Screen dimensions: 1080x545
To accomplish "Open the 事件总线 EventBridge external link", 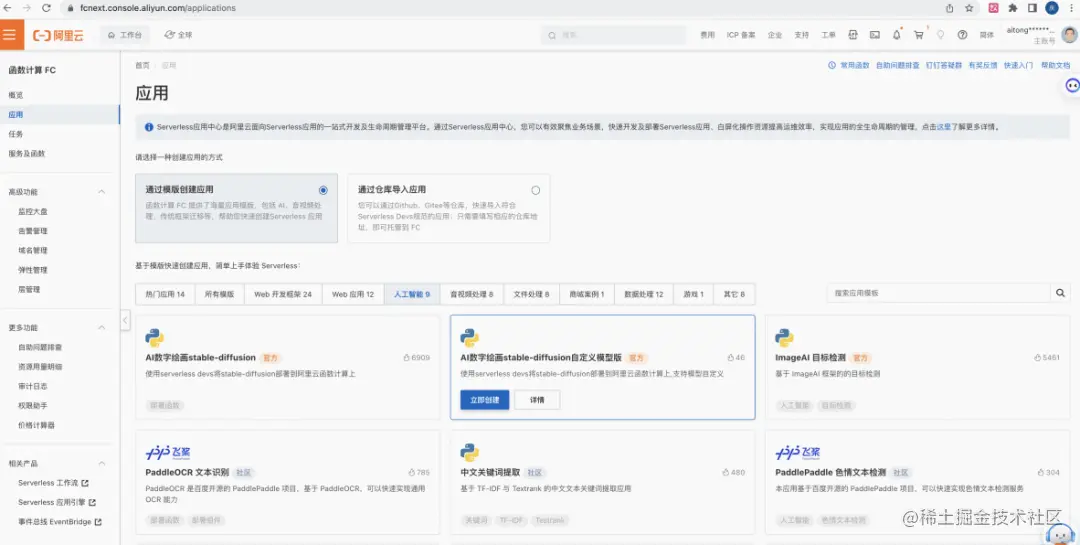I will [59, 522].
